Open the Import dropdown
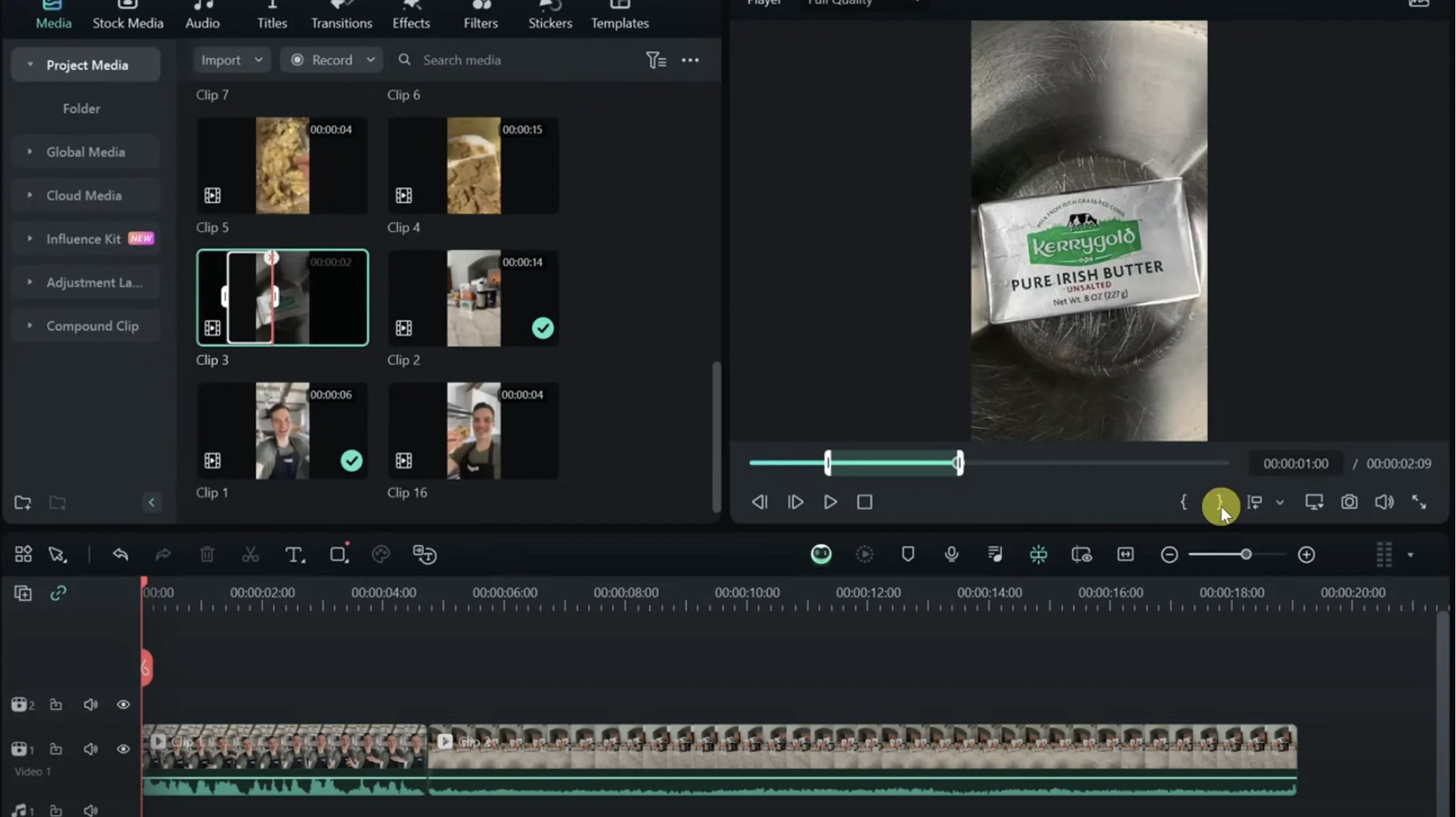 click(232, 60)
